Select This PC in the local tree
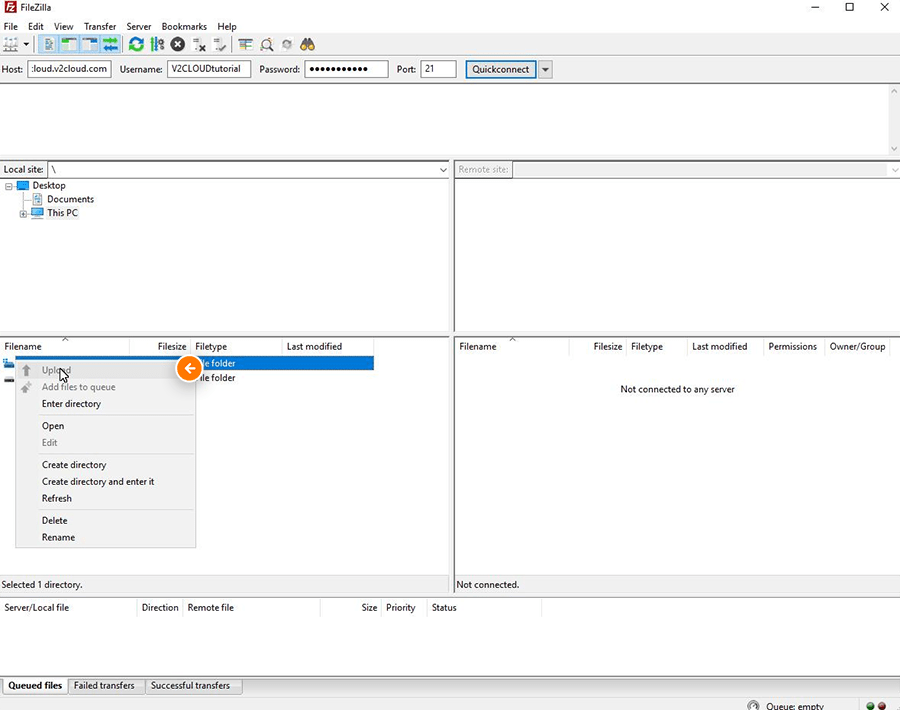 62,213
